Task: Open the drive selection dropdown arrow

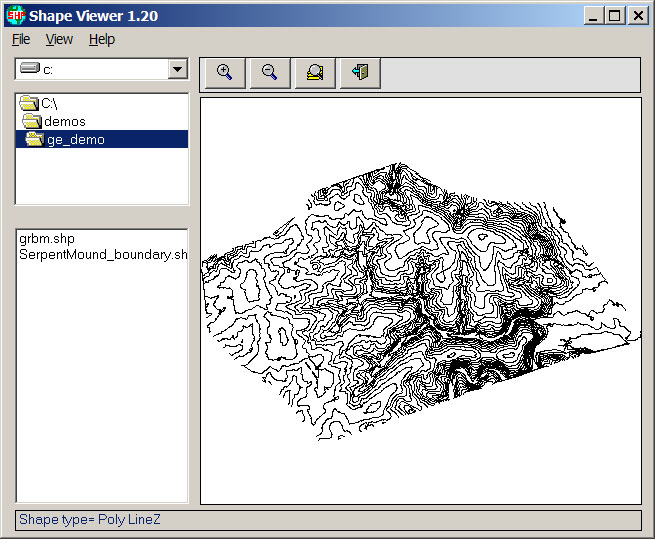Action: click(178, 69)
